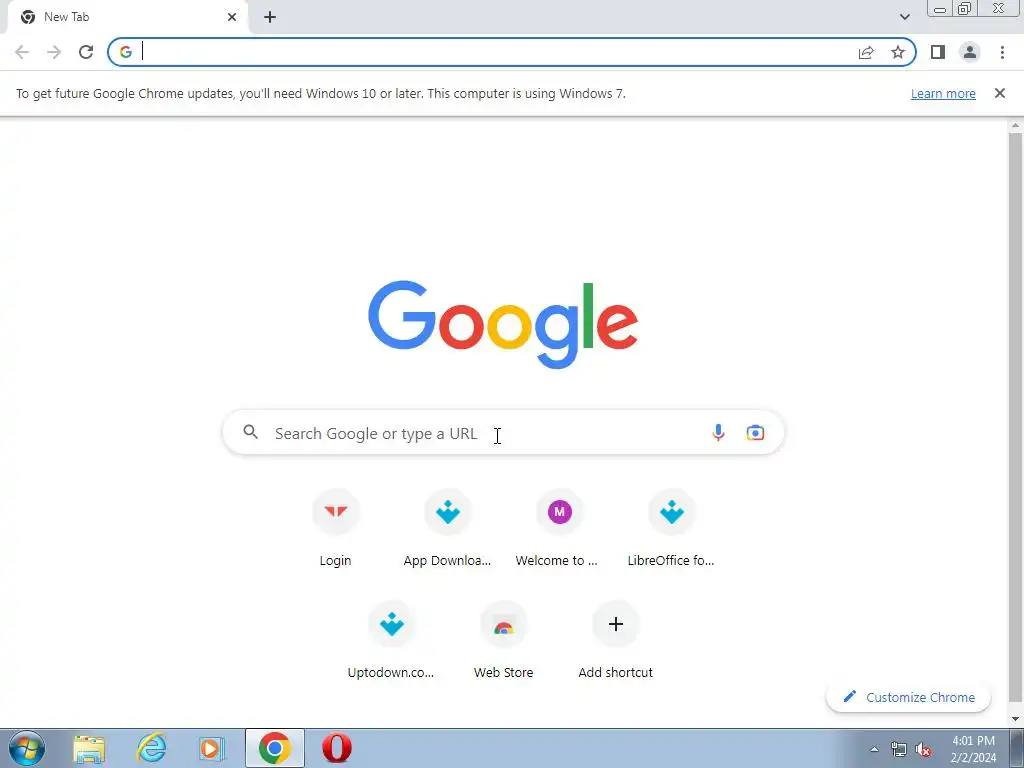This screenshot has height=768, width=1024.
Task: Start voice search with the microphone icon
Action: coord(718,432)
